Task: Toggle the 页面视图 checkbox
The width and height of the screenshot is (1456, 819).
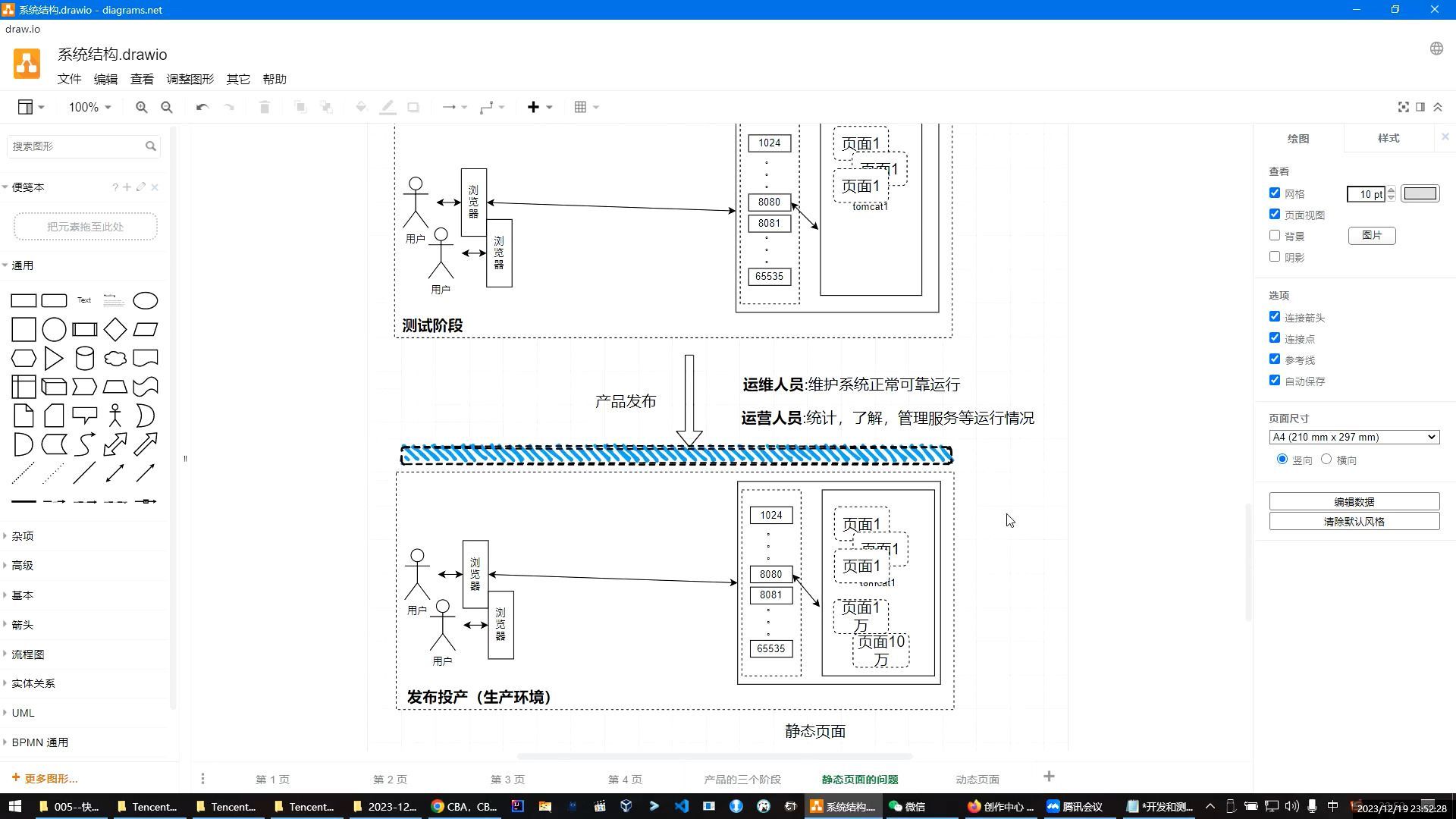Action: pyautogui.click(x=1274, y=215)
